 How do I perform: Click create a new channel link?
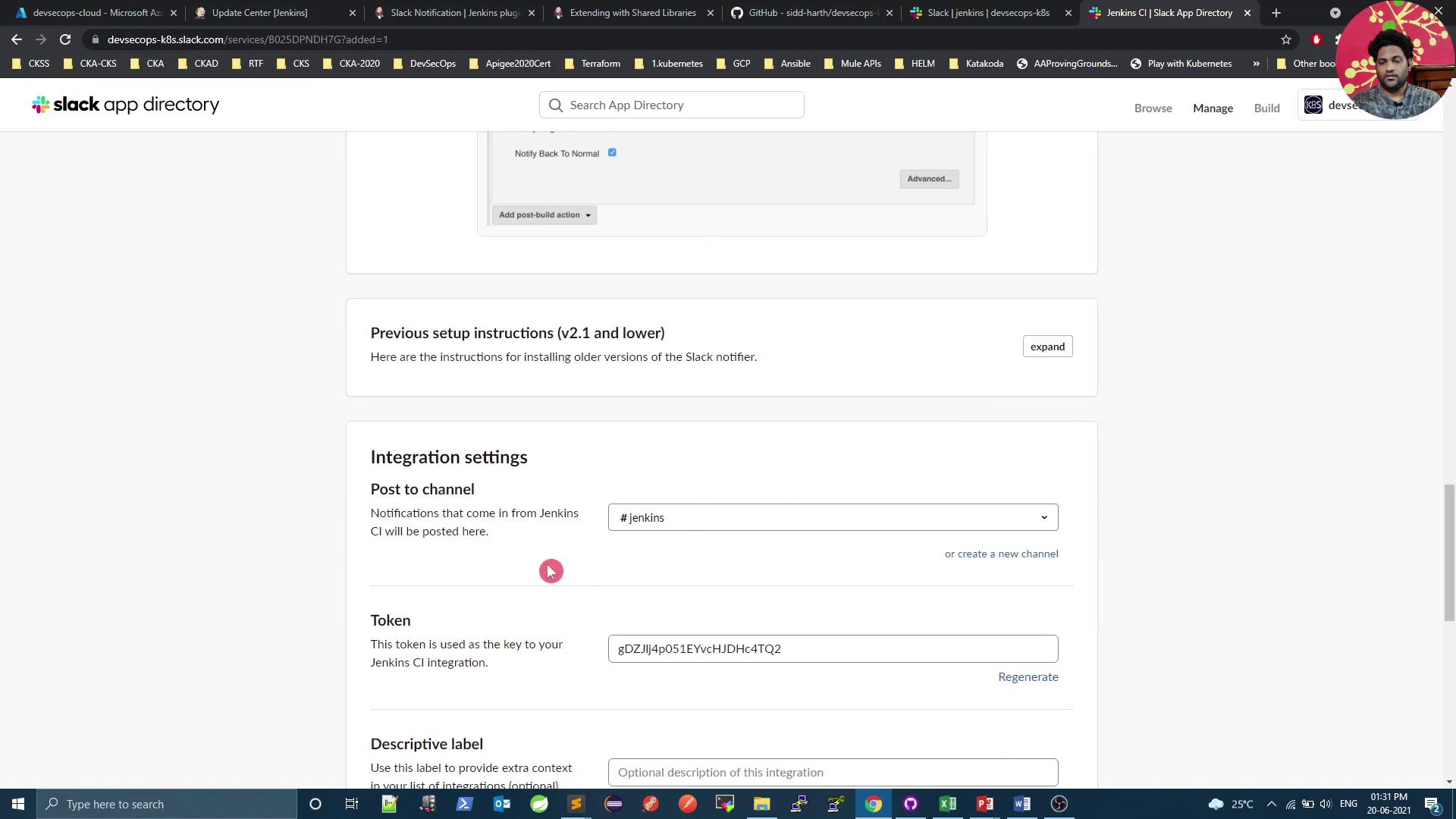click(x=1007, y=554)
